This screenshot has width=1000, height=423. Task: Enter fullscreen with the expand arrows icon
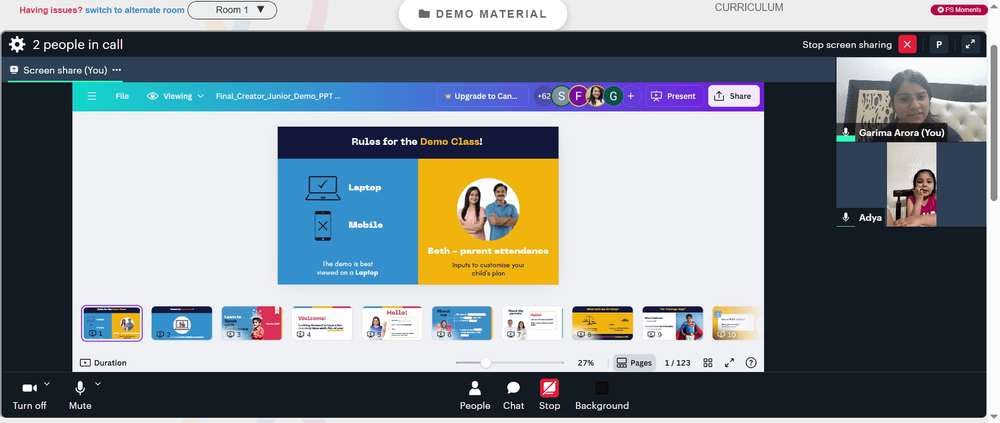point(970,45)
